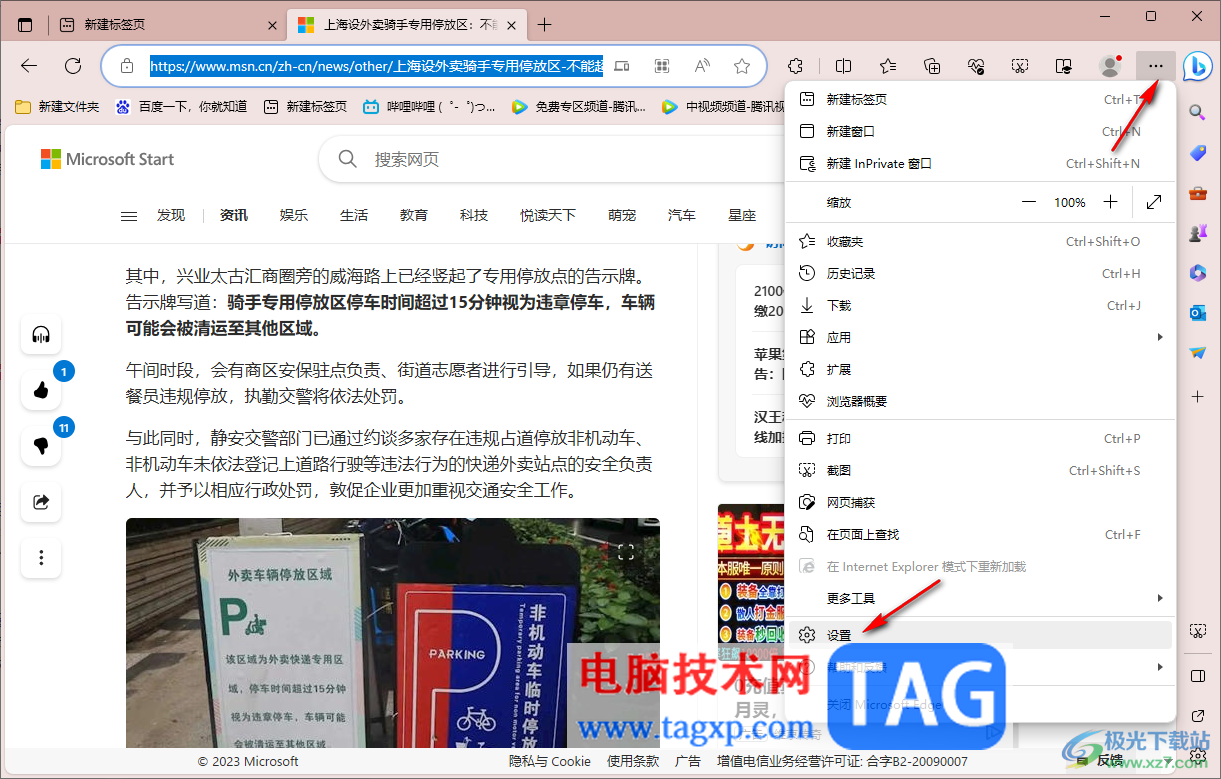Click the listen headphones icon beside the article

click(41, 335)
